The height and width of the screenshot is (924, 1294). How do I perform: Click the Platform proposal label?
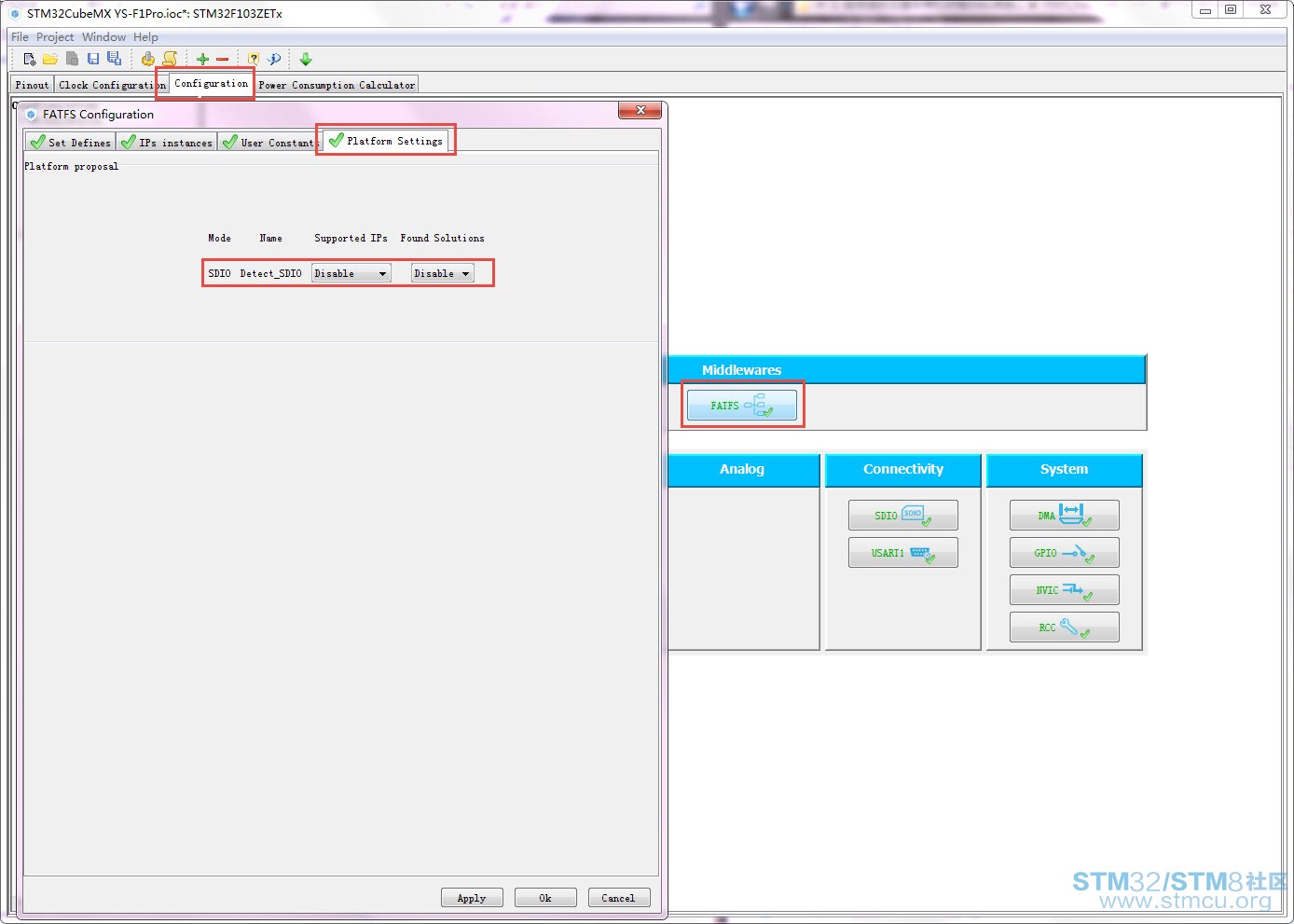[x=72, y=166]
